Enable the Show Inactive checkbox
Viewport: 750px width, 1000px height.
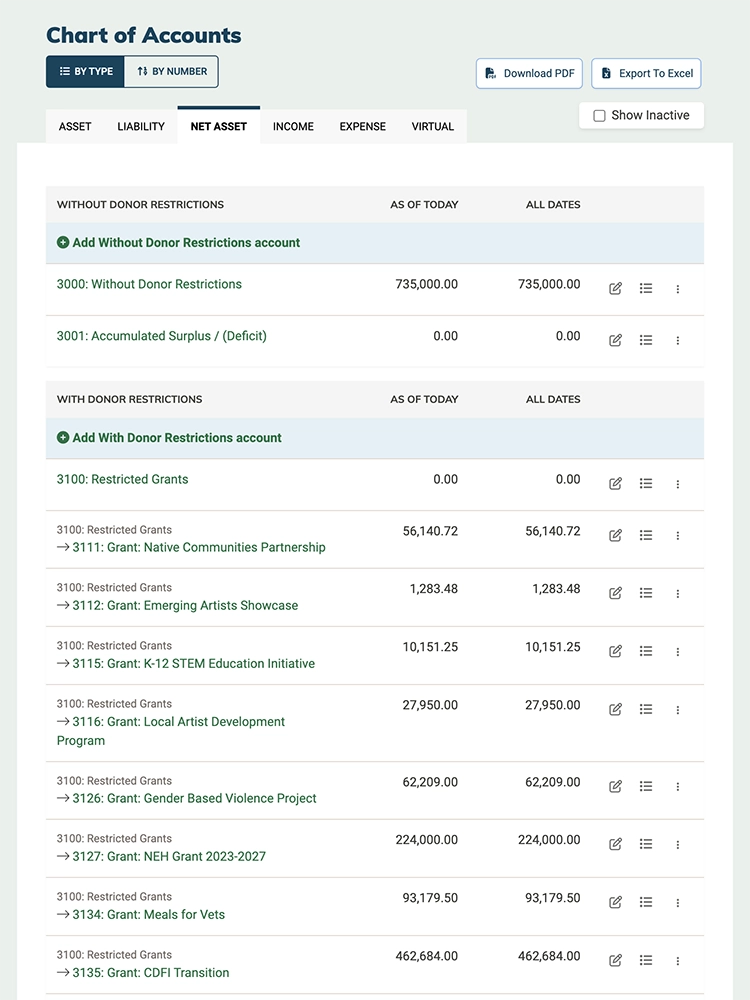(599, 115)
